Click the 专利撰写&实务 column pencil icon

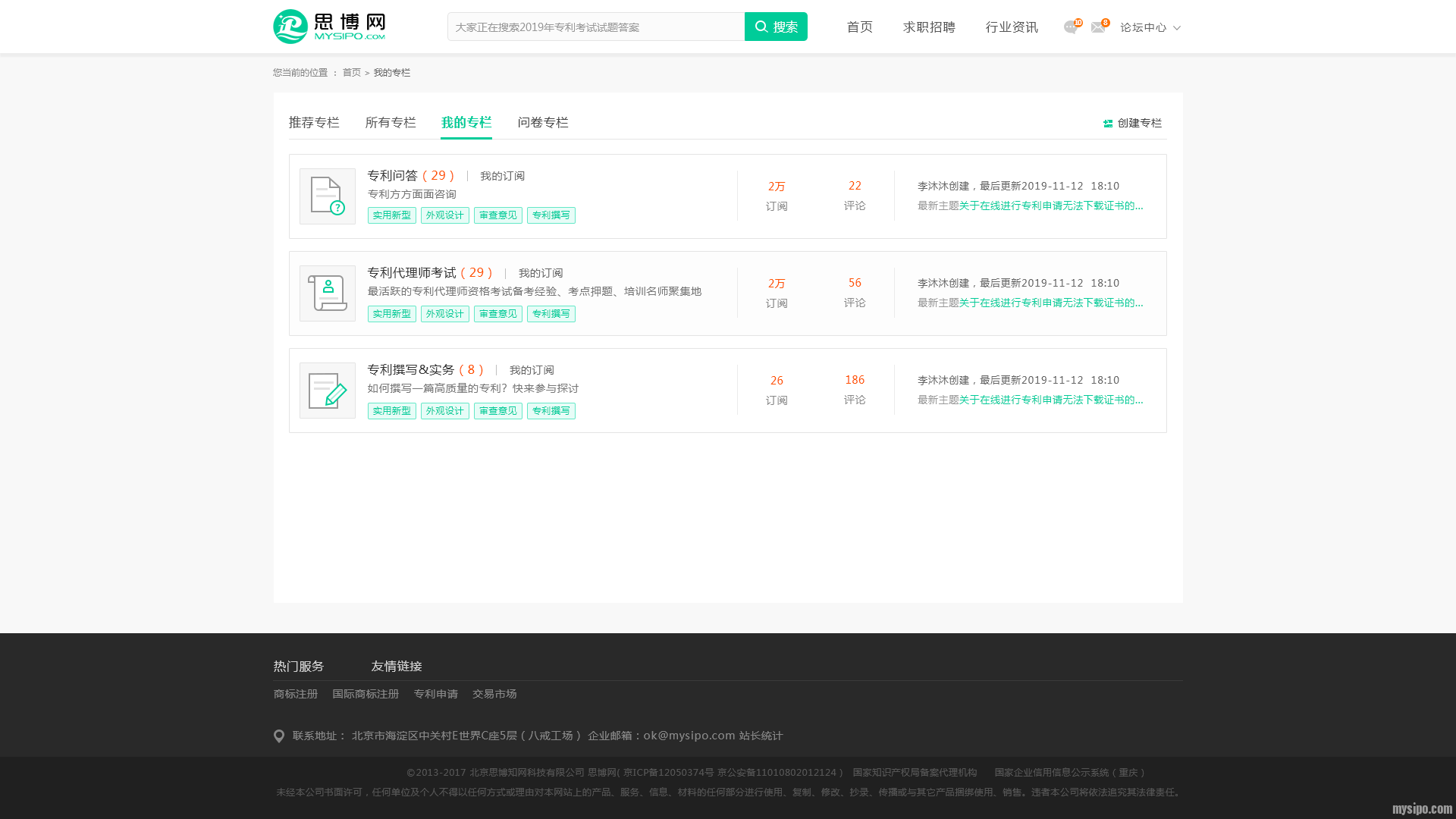328,391
